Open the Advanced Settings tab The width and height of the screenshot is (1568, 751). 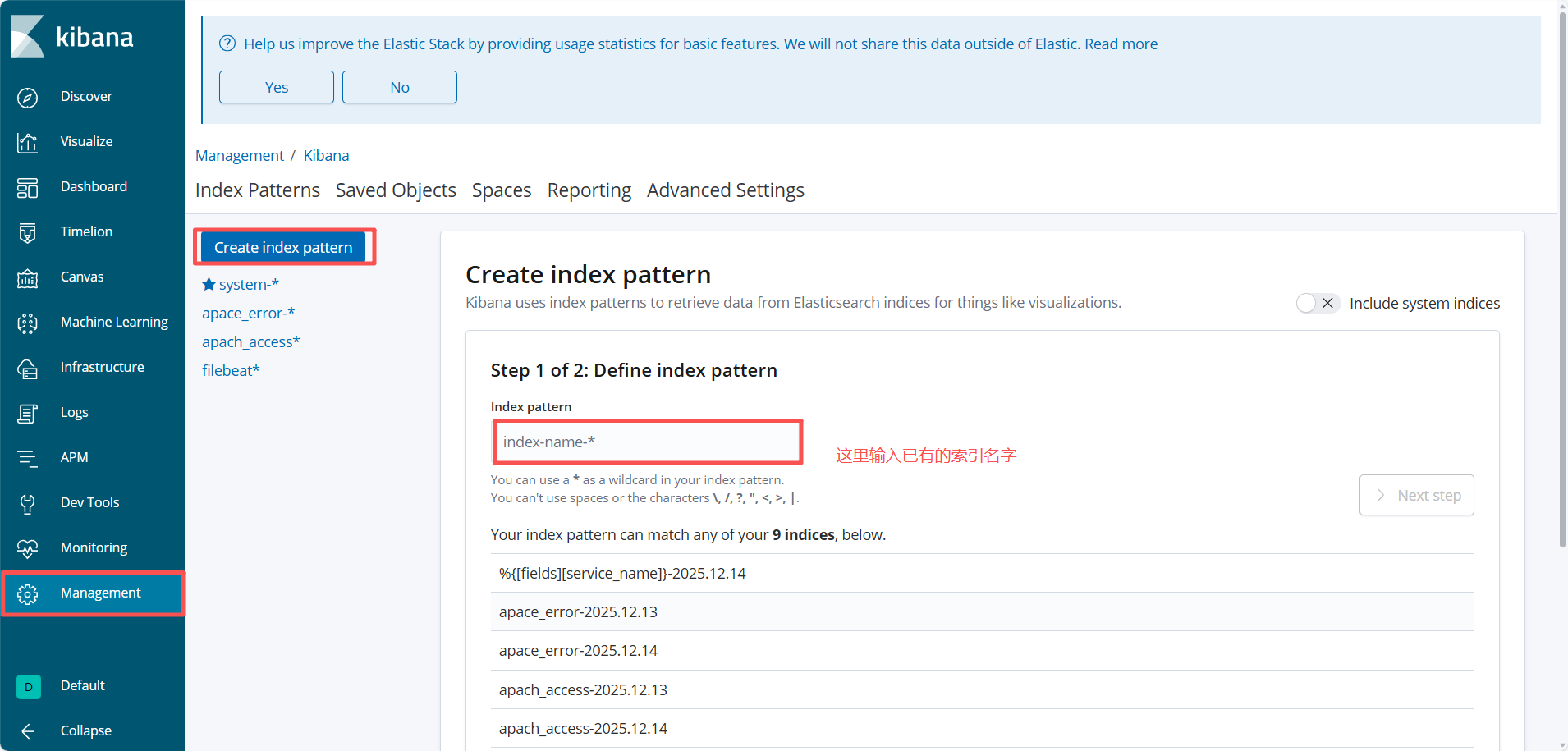click(x=726, y=190)
